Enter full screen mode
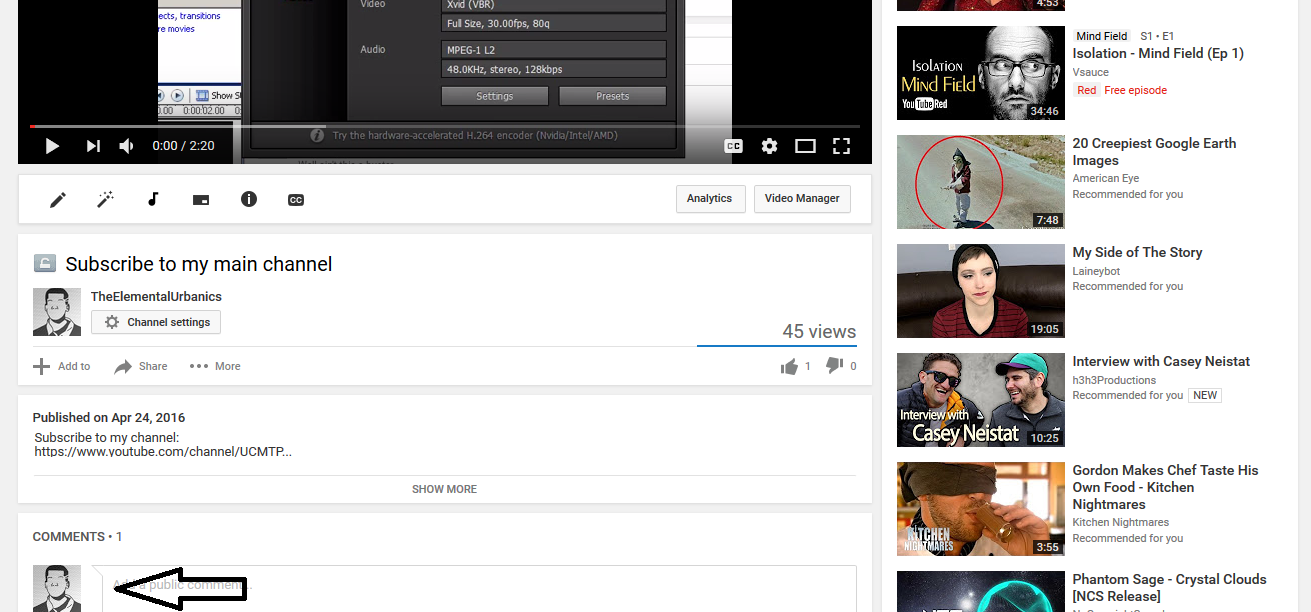The width and height of the screenshot is (1311, 612). pos(841,146)
